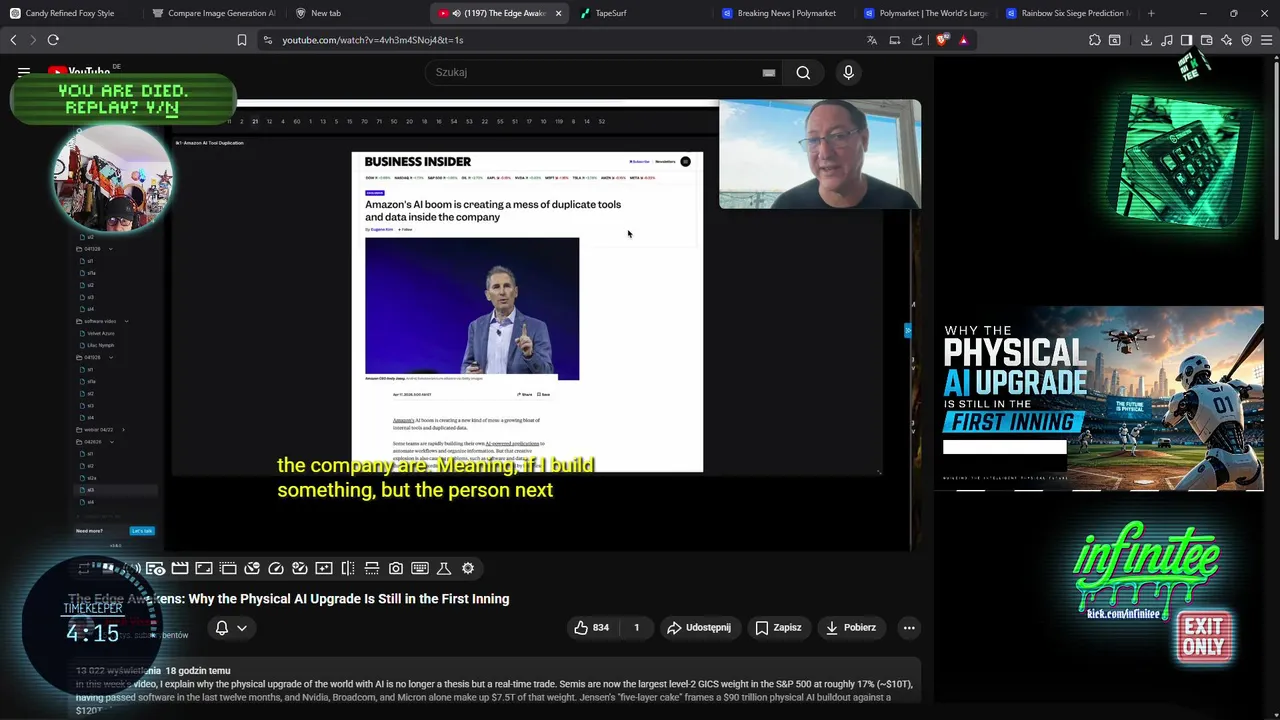This screenshot has width=1280, height=720.
Task: Take a screenshot with camera icon
Action: [x=396, y=568]
